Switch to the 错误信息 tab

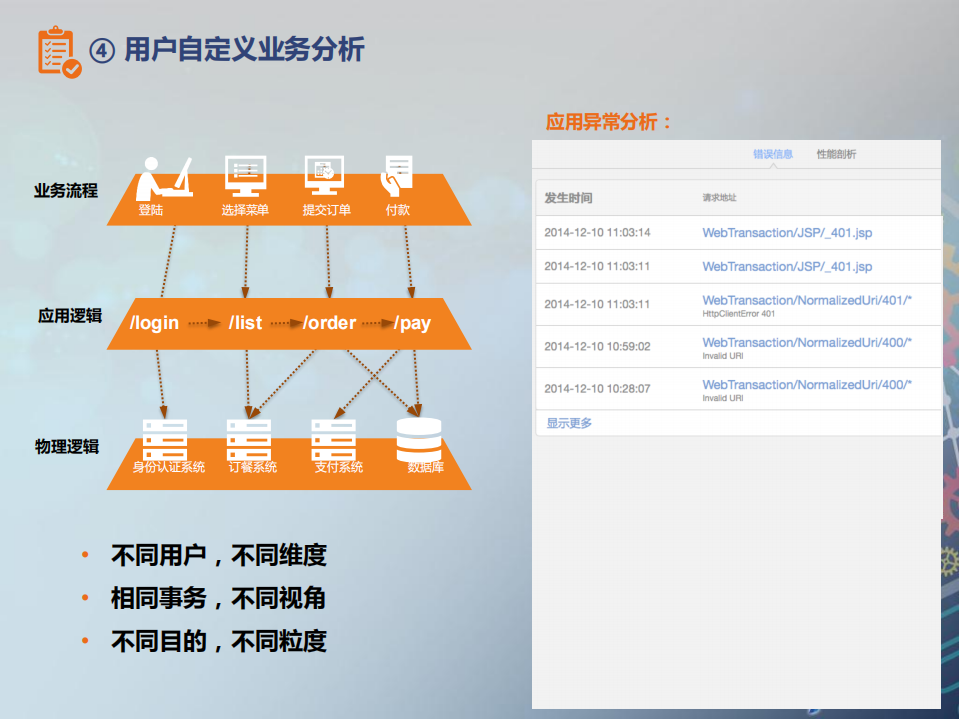772,155
